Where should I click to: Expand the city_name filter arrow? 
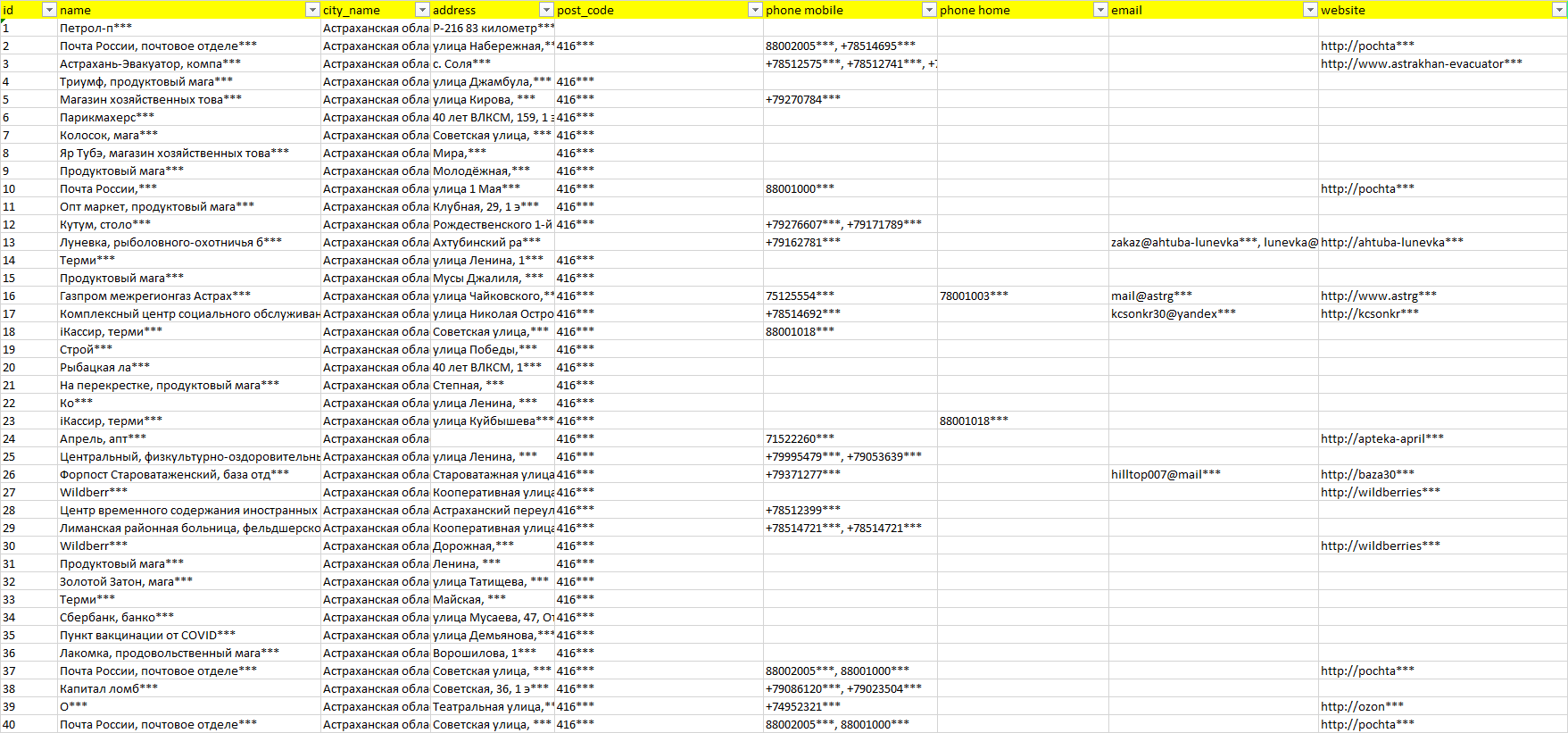(422, 10)
